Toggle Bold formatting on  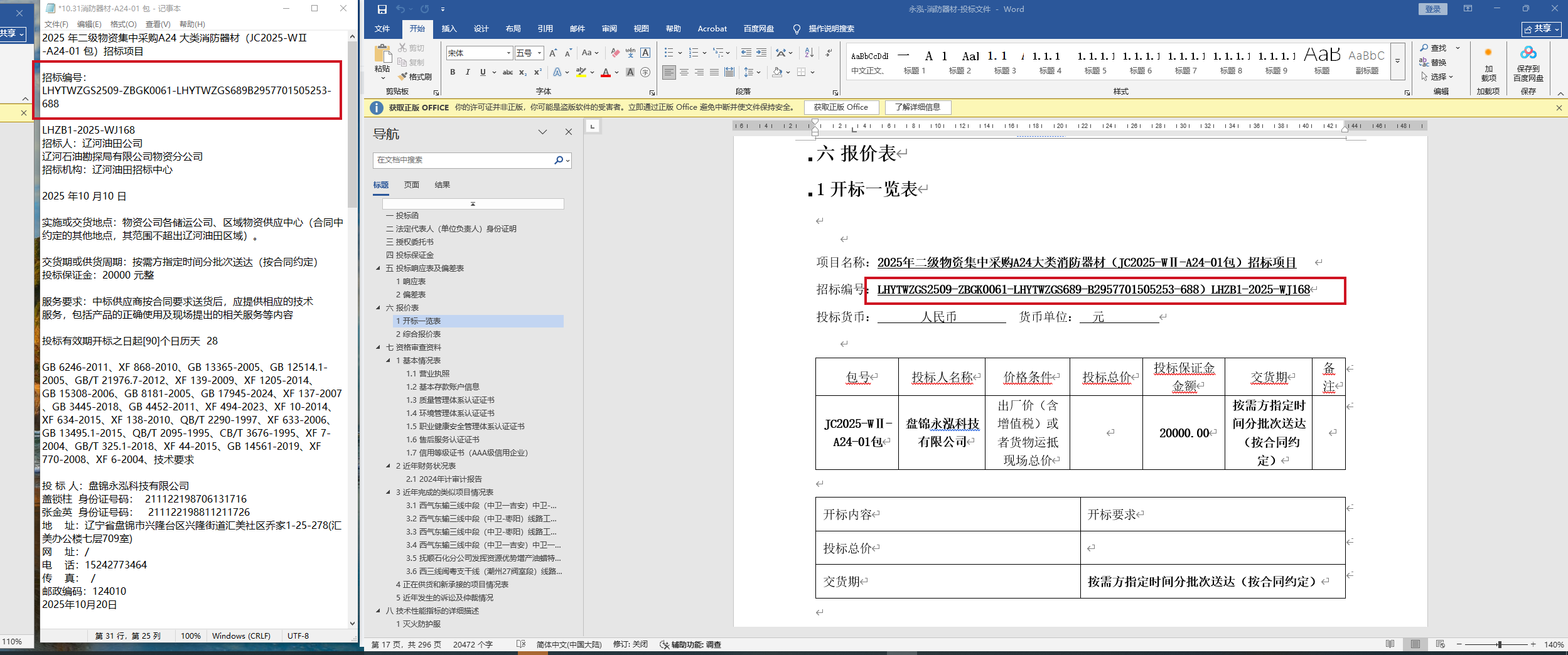tap(453, 72)
